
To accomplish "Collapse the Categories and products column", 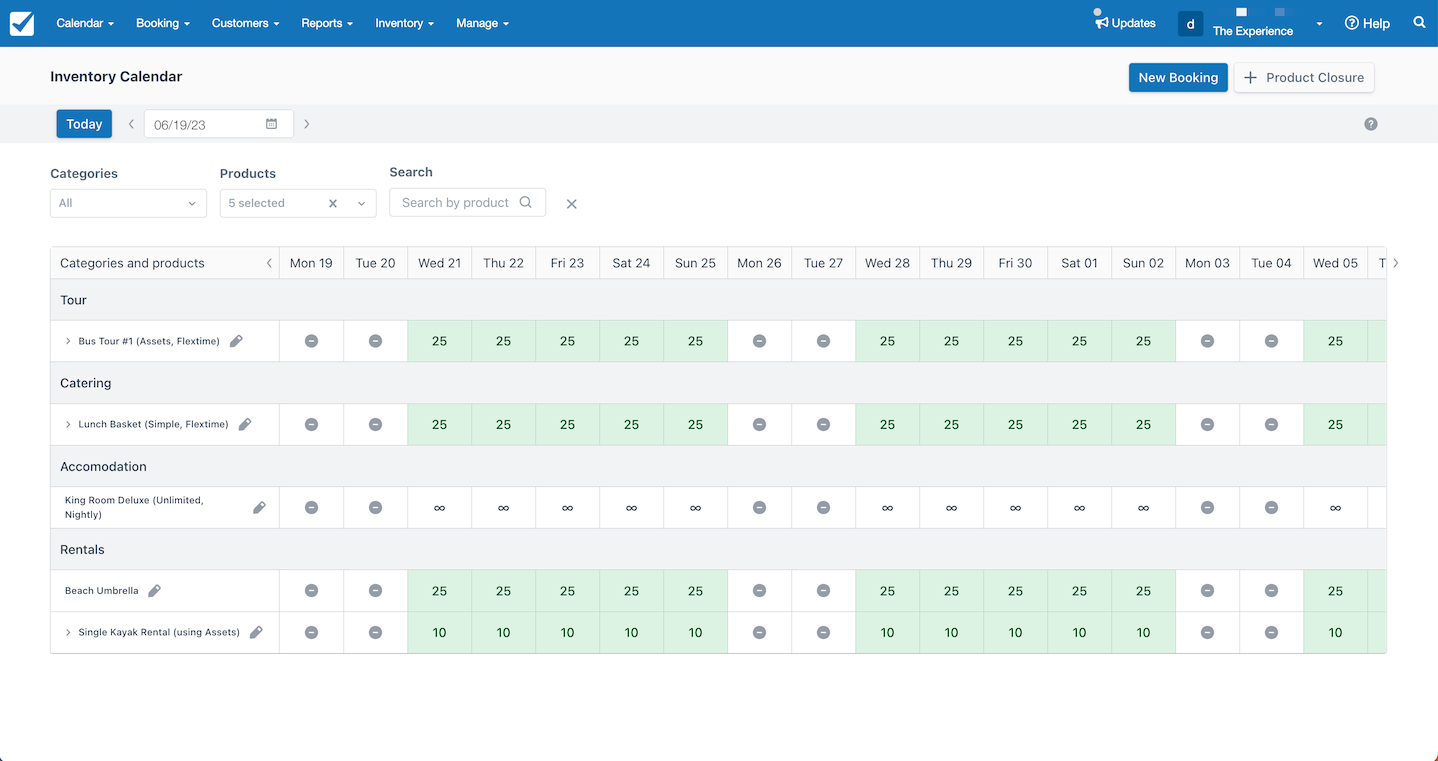I will 268,263.
